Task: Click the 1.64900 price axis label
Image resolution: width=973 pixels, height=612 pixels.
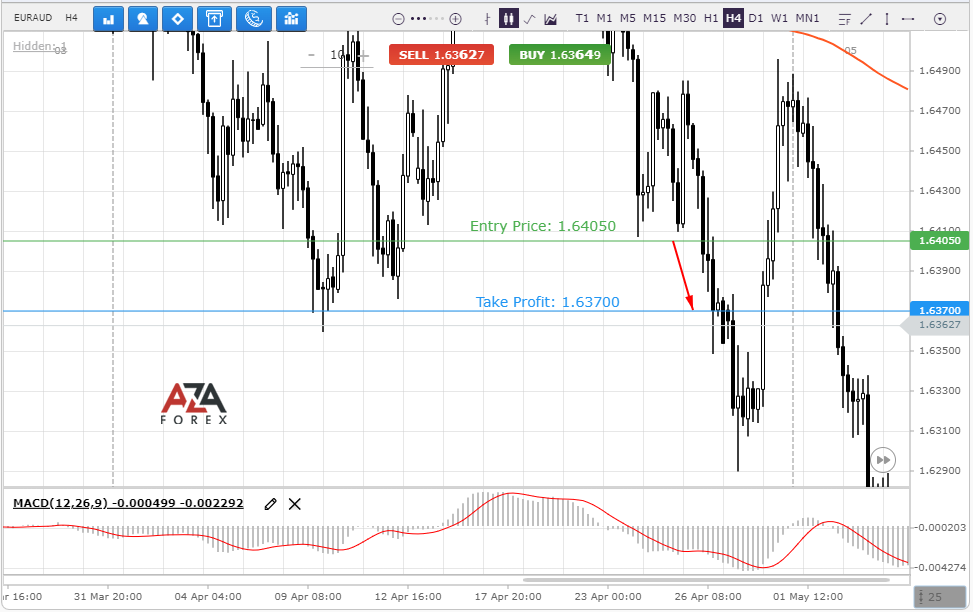Action: [939, 71]
